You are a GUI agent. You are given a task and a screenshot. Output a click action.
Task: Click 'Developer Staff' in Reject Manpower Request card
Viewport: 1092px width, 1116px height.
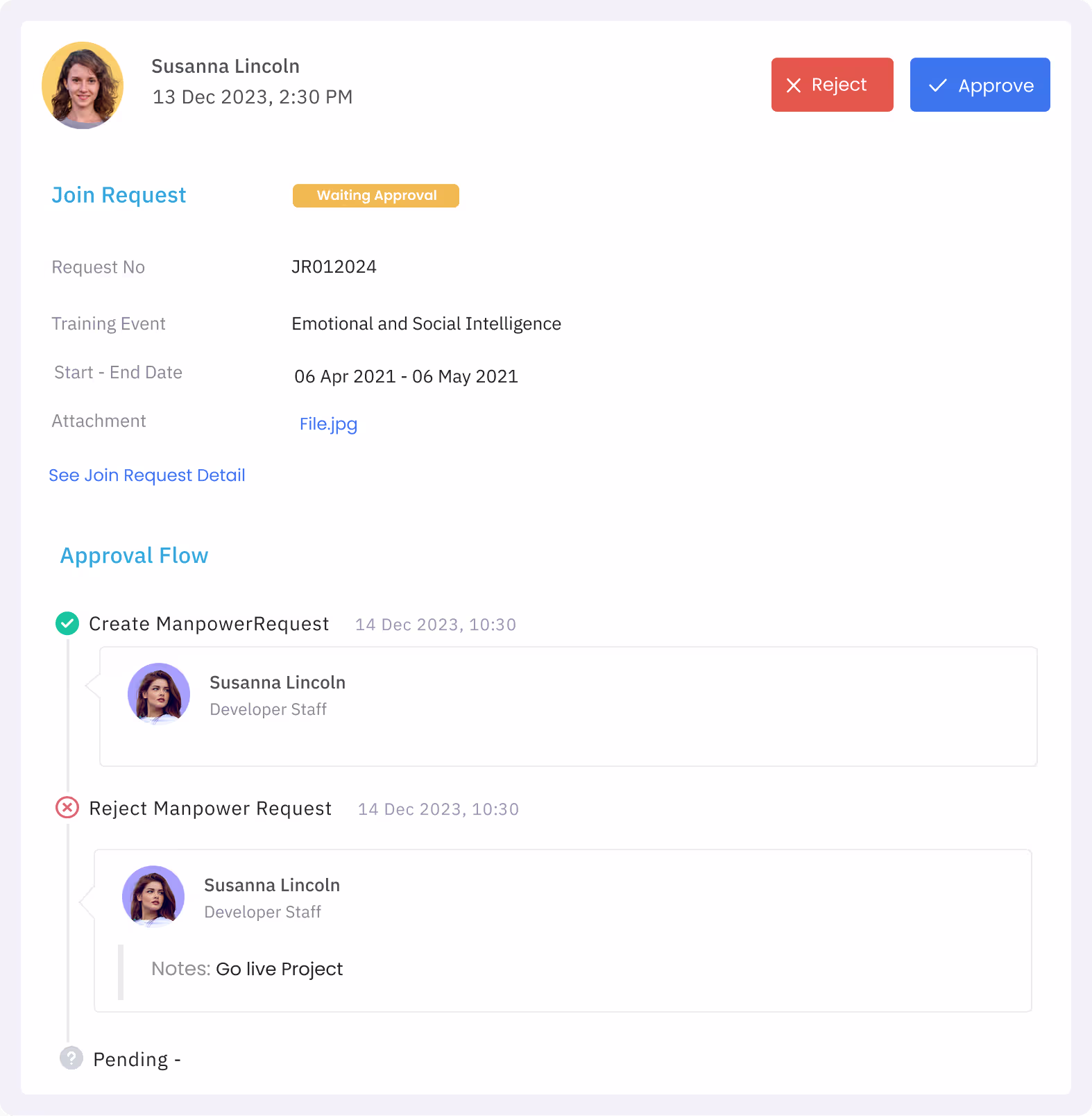click(x=262, y=912)
